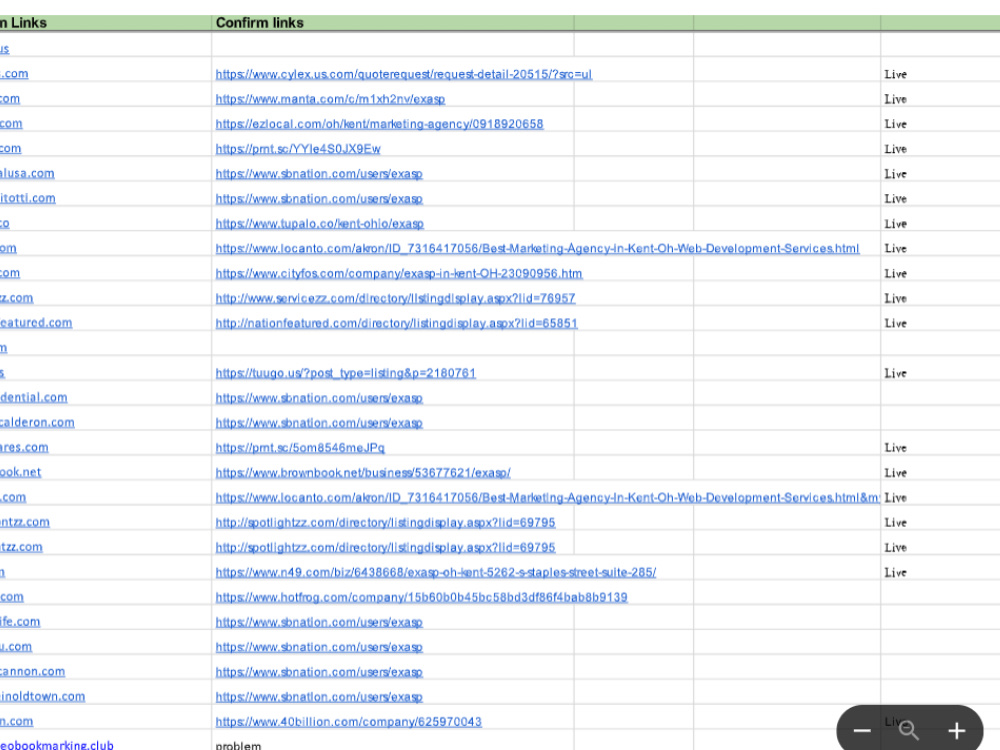
Task: Open the locanto link ending in html&m
Action: pos(548,497)
